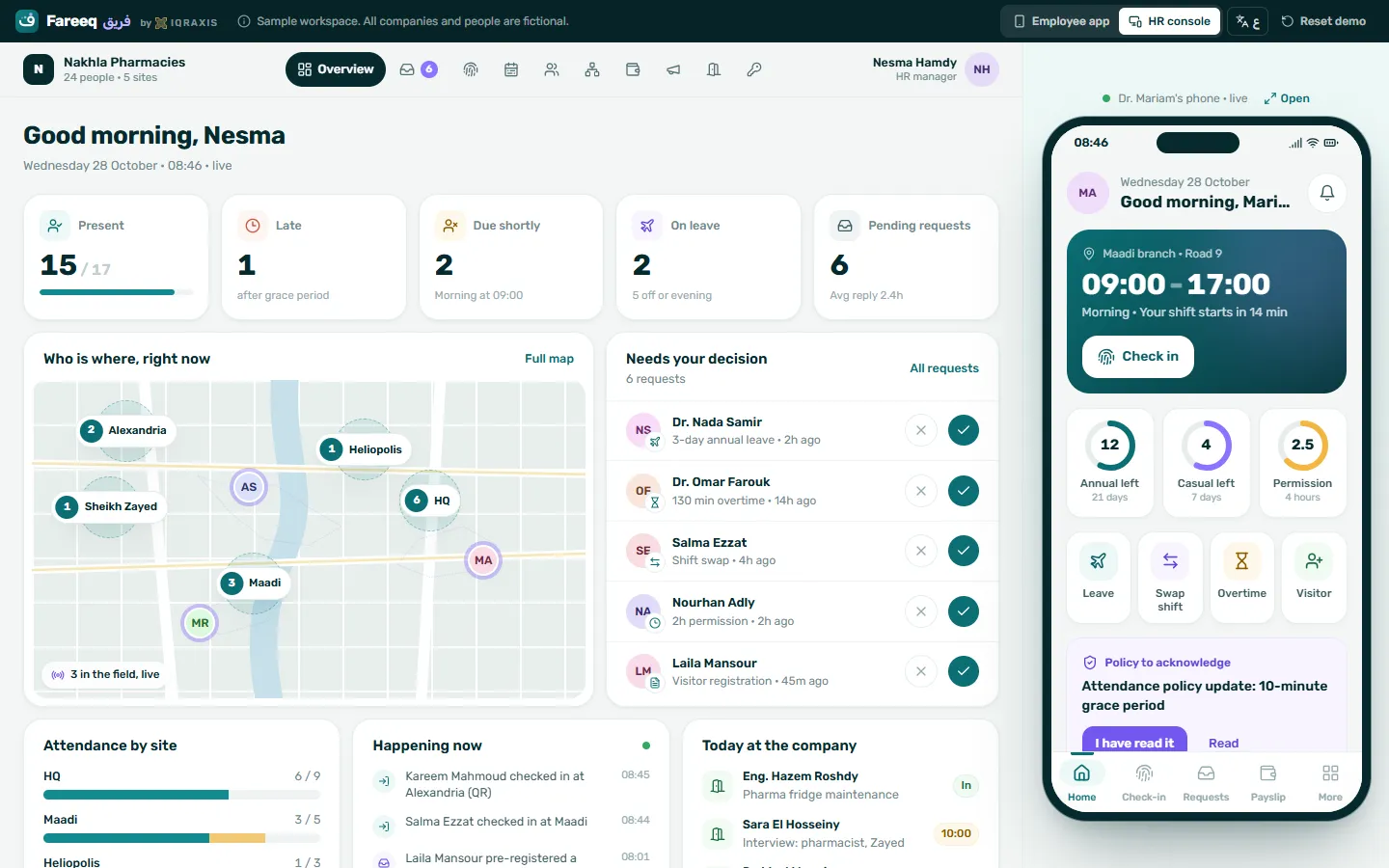Approve Dr. Nada Samir's annual leave request

(964, 430)
